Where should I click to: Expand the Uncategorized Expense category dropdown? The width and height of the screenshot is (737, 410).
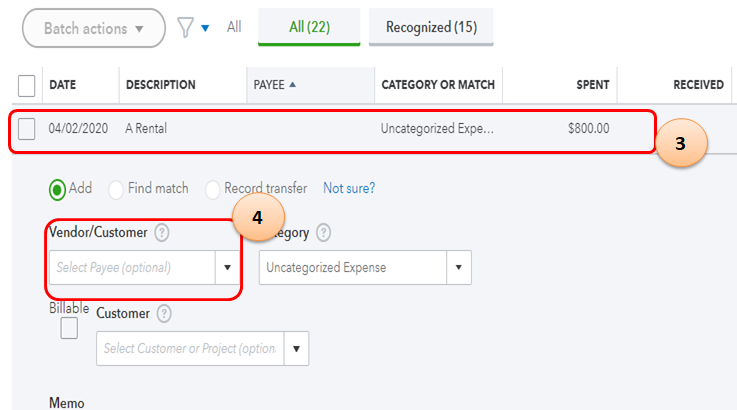[459, 268]
